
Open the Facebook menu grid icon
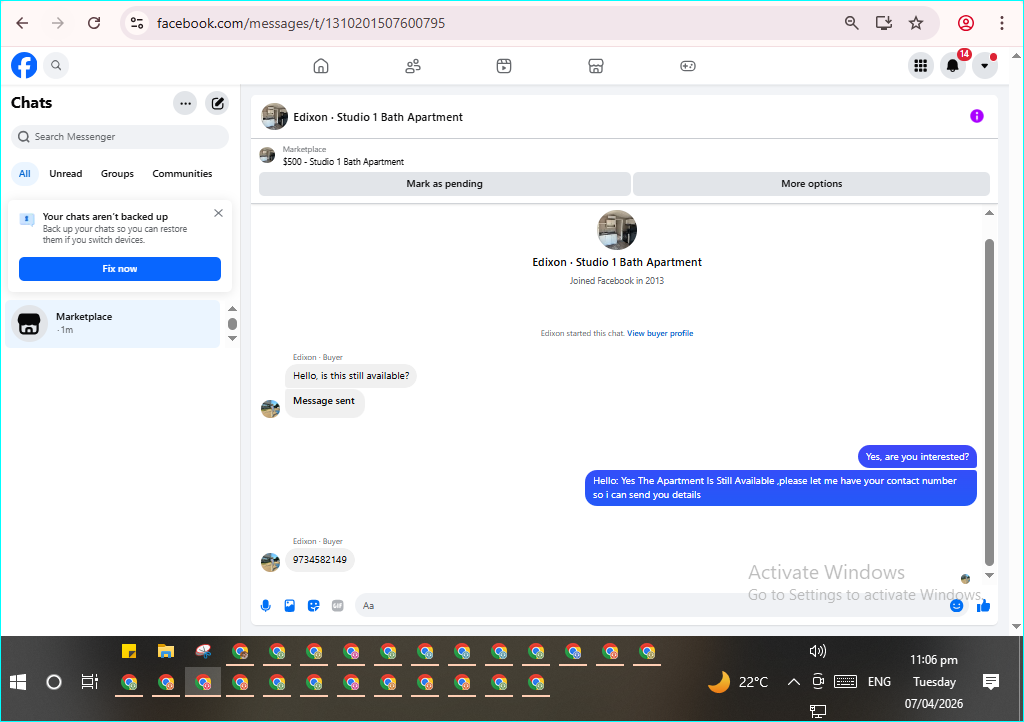click(x=920, y=65)
